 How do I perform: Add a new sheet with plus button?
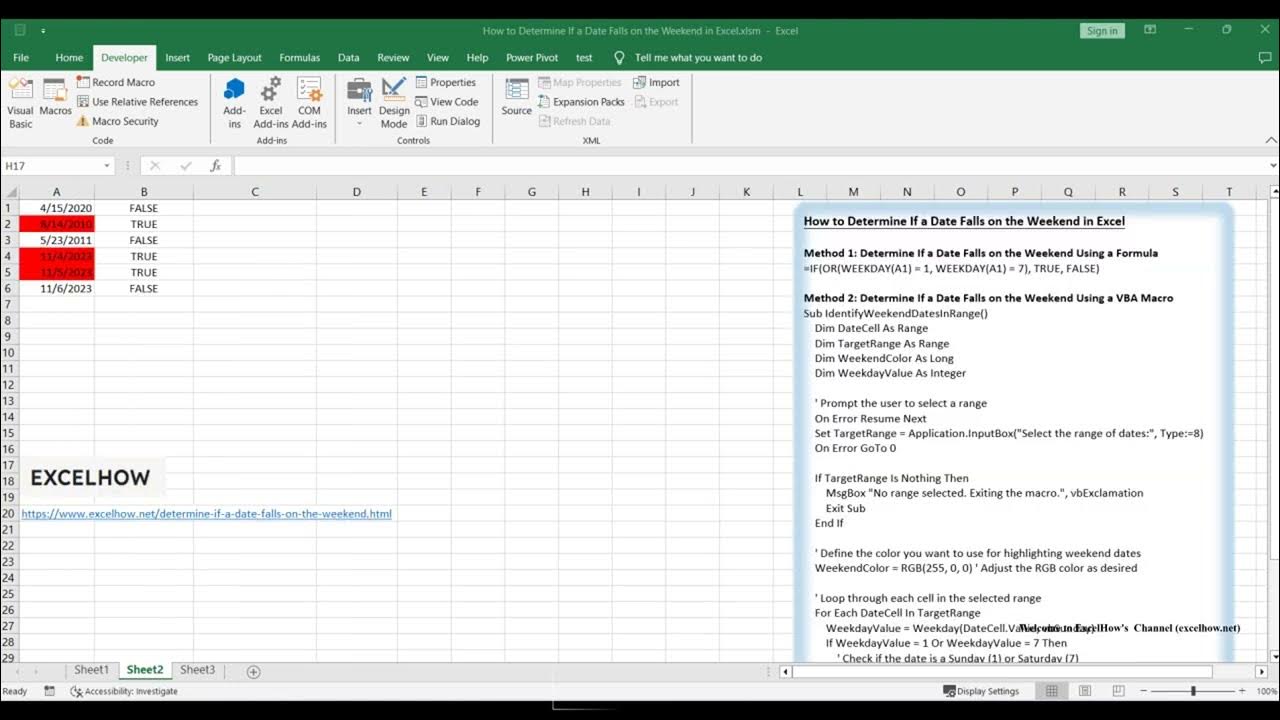click(253, 671)
